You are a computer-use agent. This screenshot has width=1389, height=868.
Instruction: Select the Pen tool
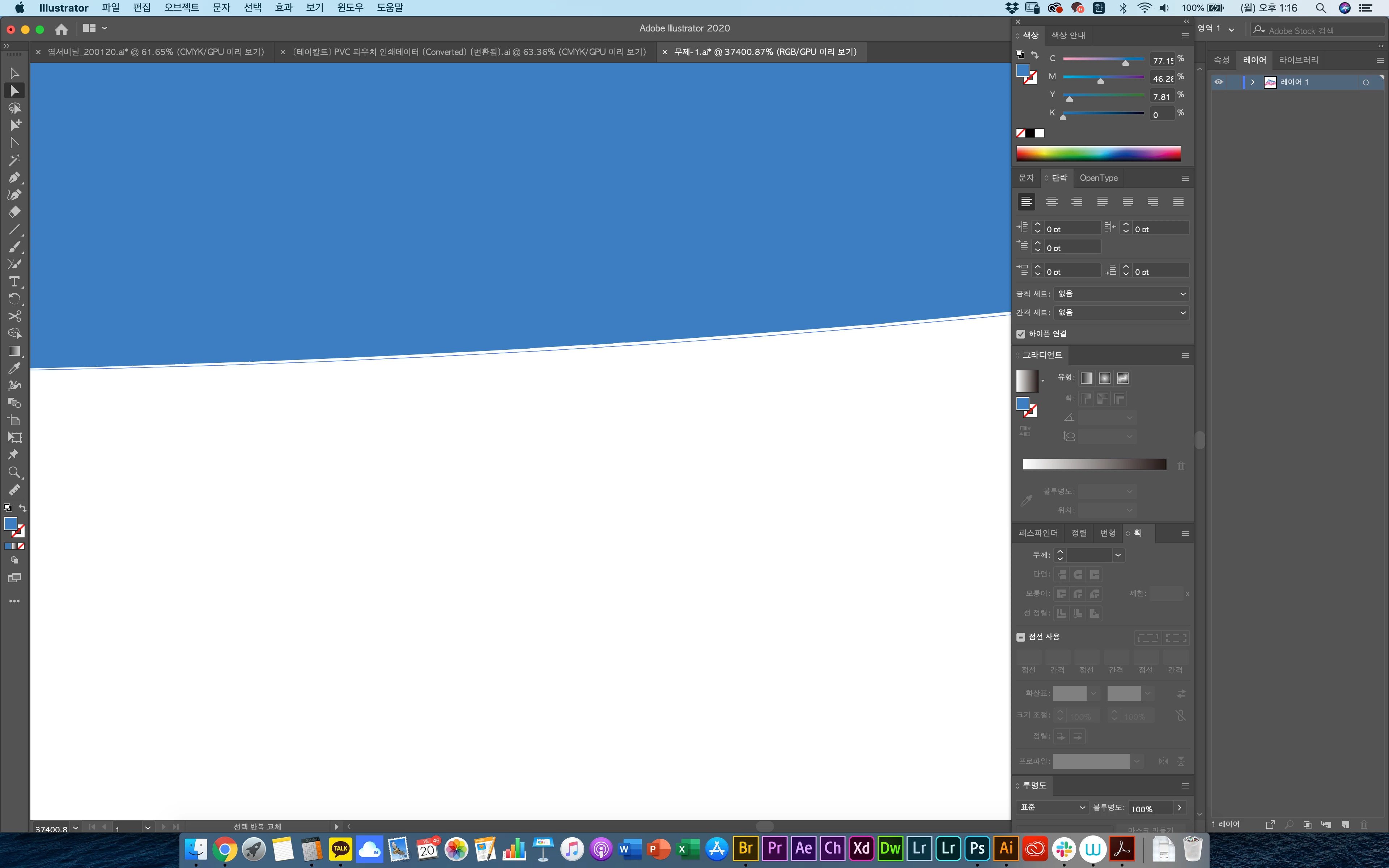click(x=14, y=177)
